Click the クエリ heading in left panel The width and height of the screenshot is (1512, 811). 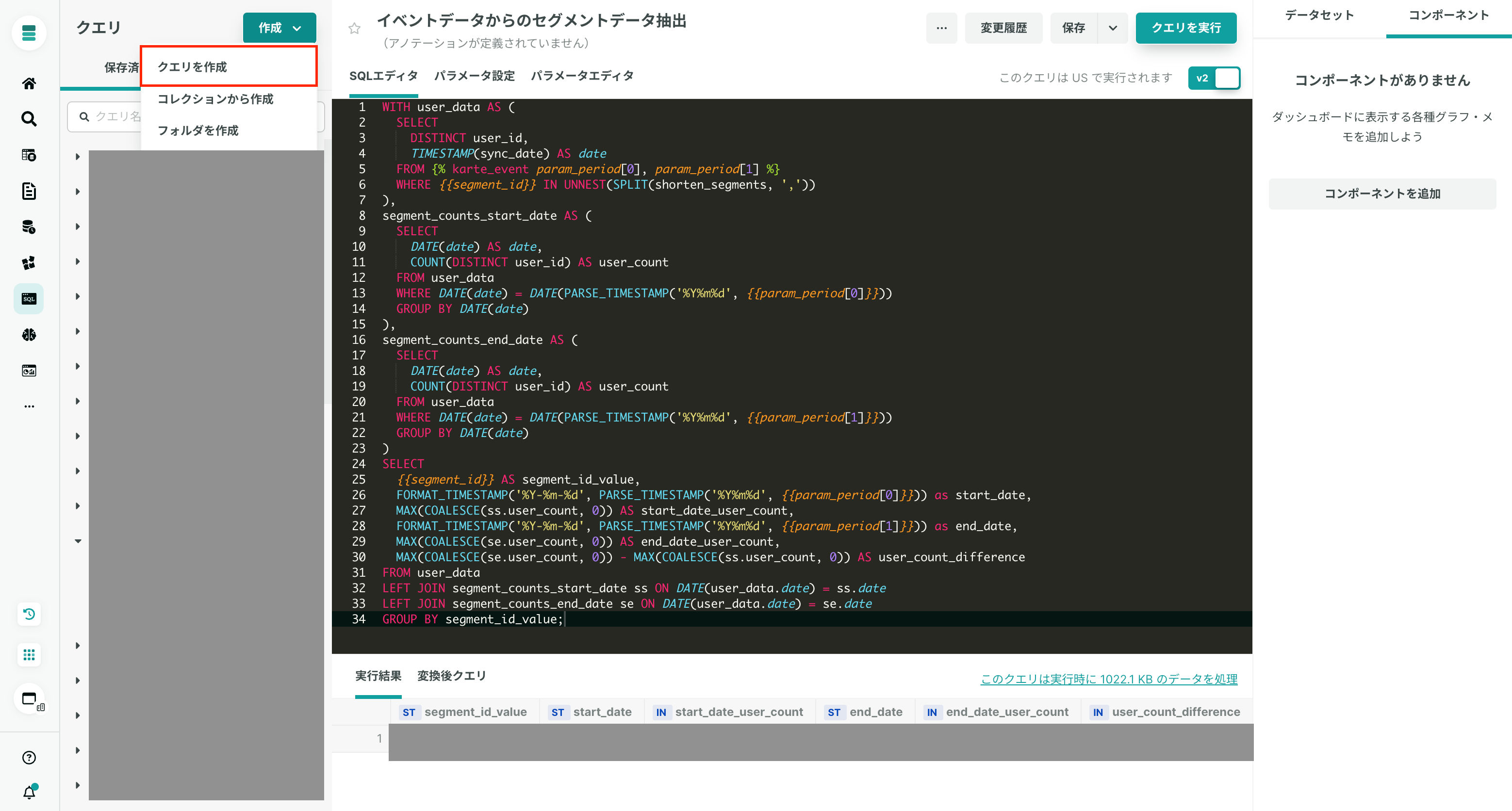[98, 28]
